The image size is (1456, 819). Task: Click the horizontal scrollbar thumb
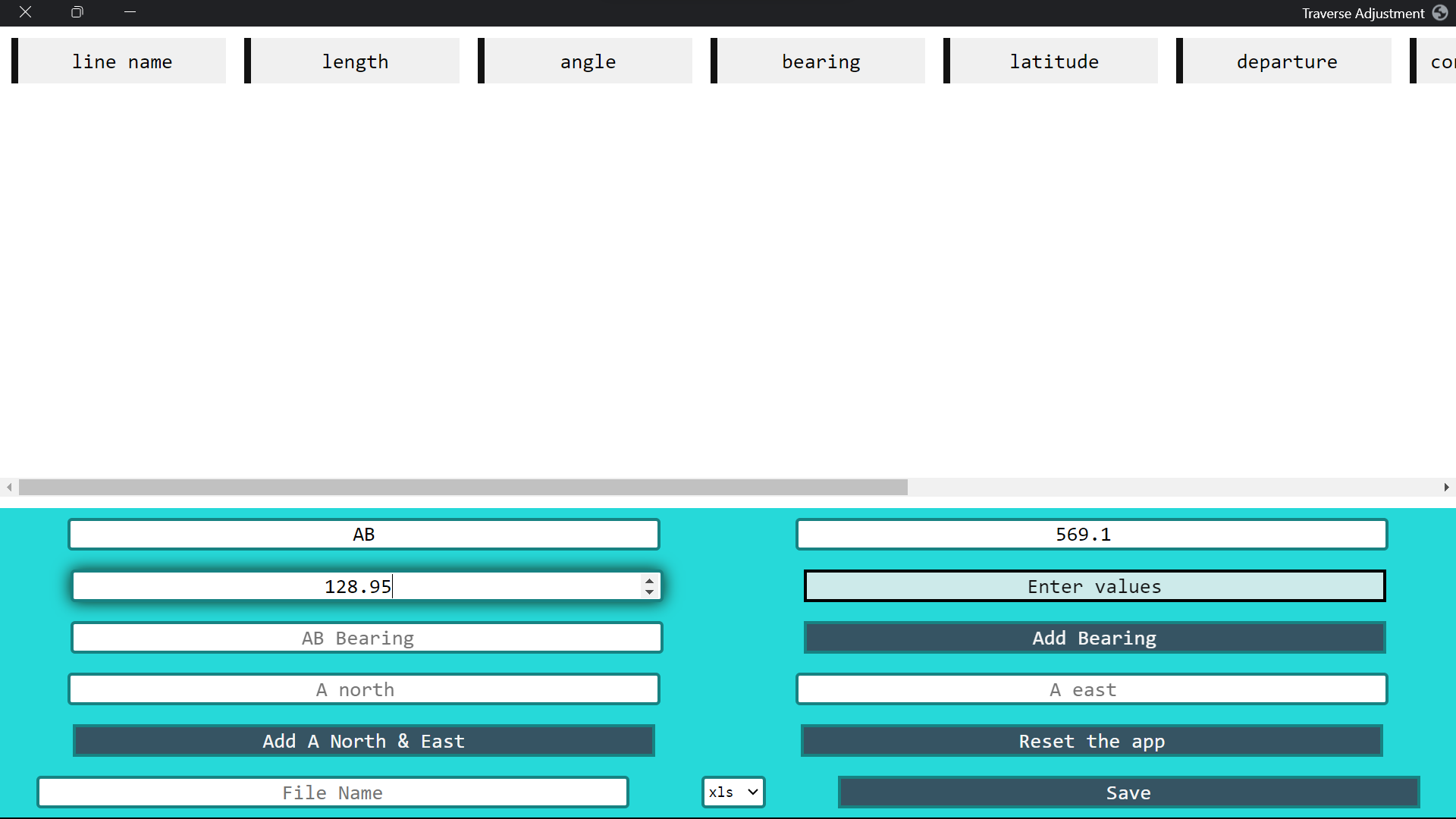(x=463, y=487)
